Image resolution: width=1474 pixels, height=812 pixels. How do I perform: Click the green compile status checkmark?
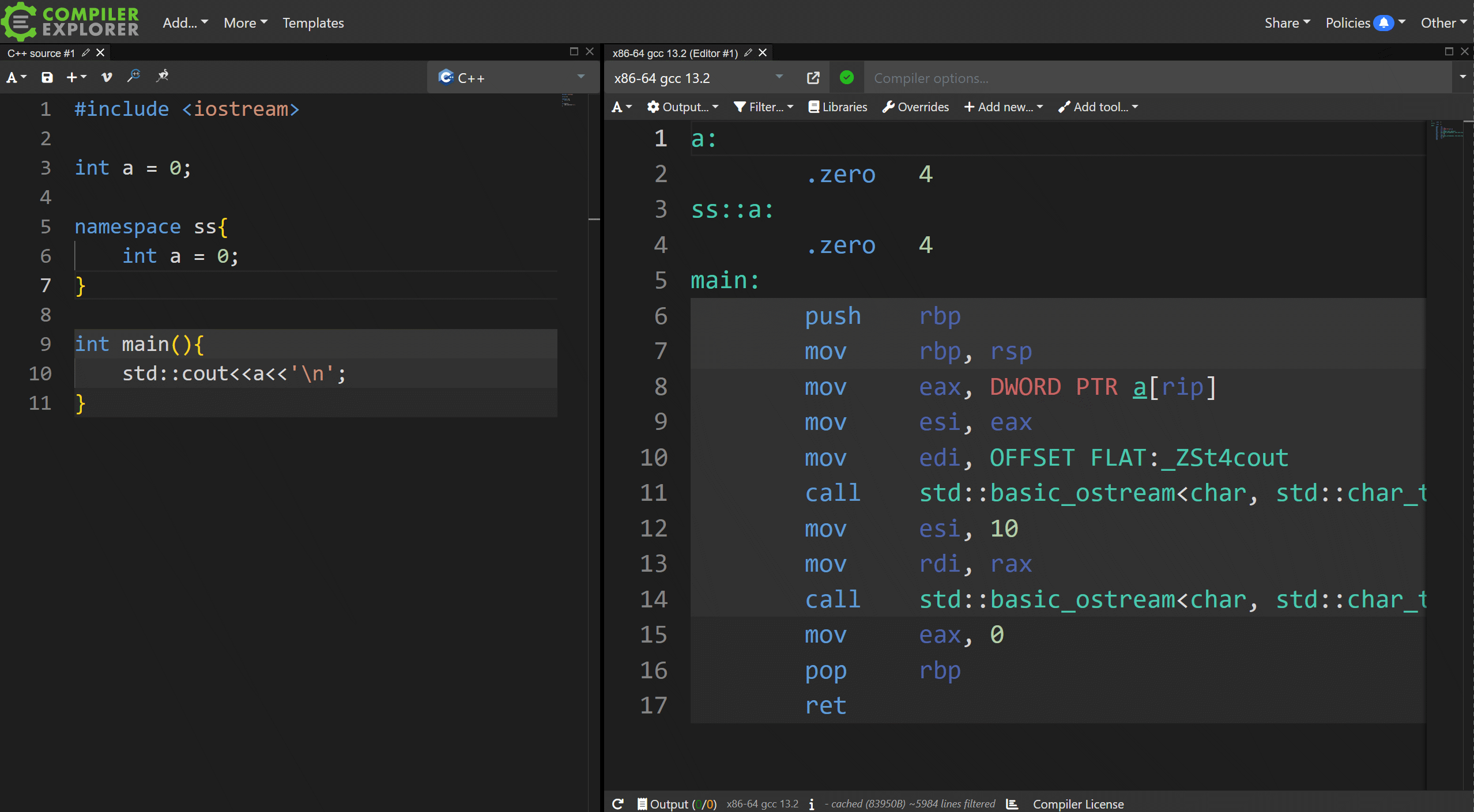point(846,78)
